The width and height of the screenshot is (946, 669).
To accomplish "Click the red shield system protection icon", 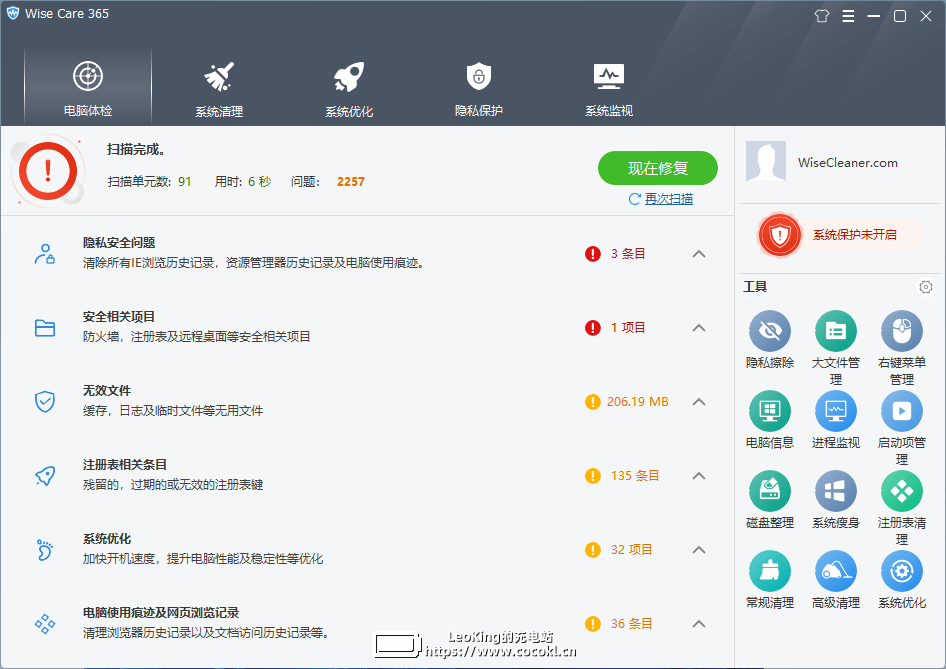I will pos(779,235).
